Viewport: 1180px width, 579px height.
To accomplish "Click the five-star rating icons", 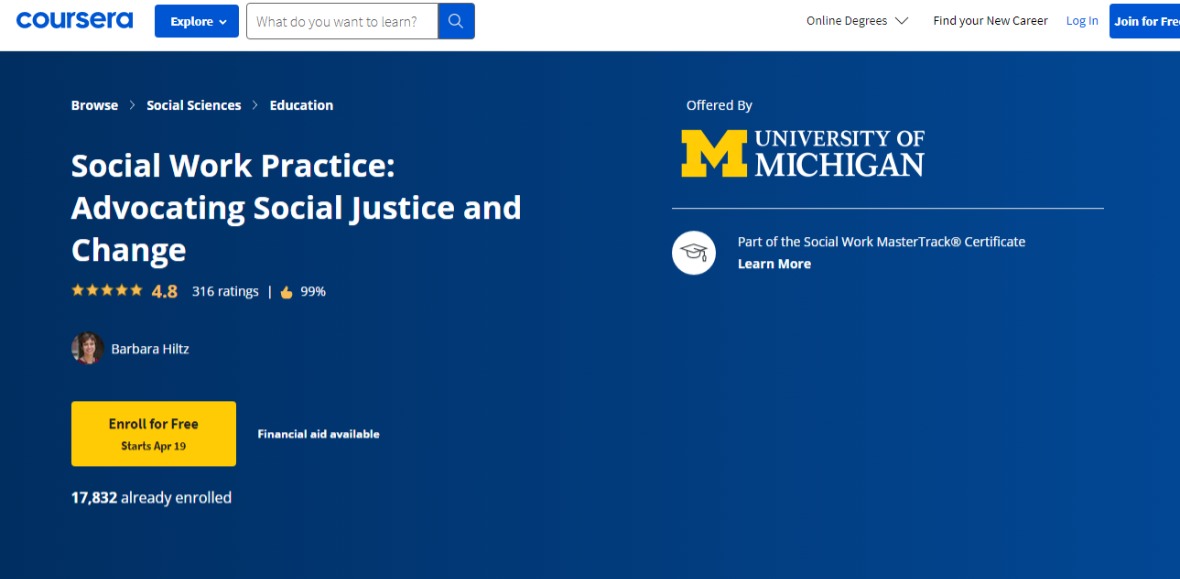I will [106, 291].
